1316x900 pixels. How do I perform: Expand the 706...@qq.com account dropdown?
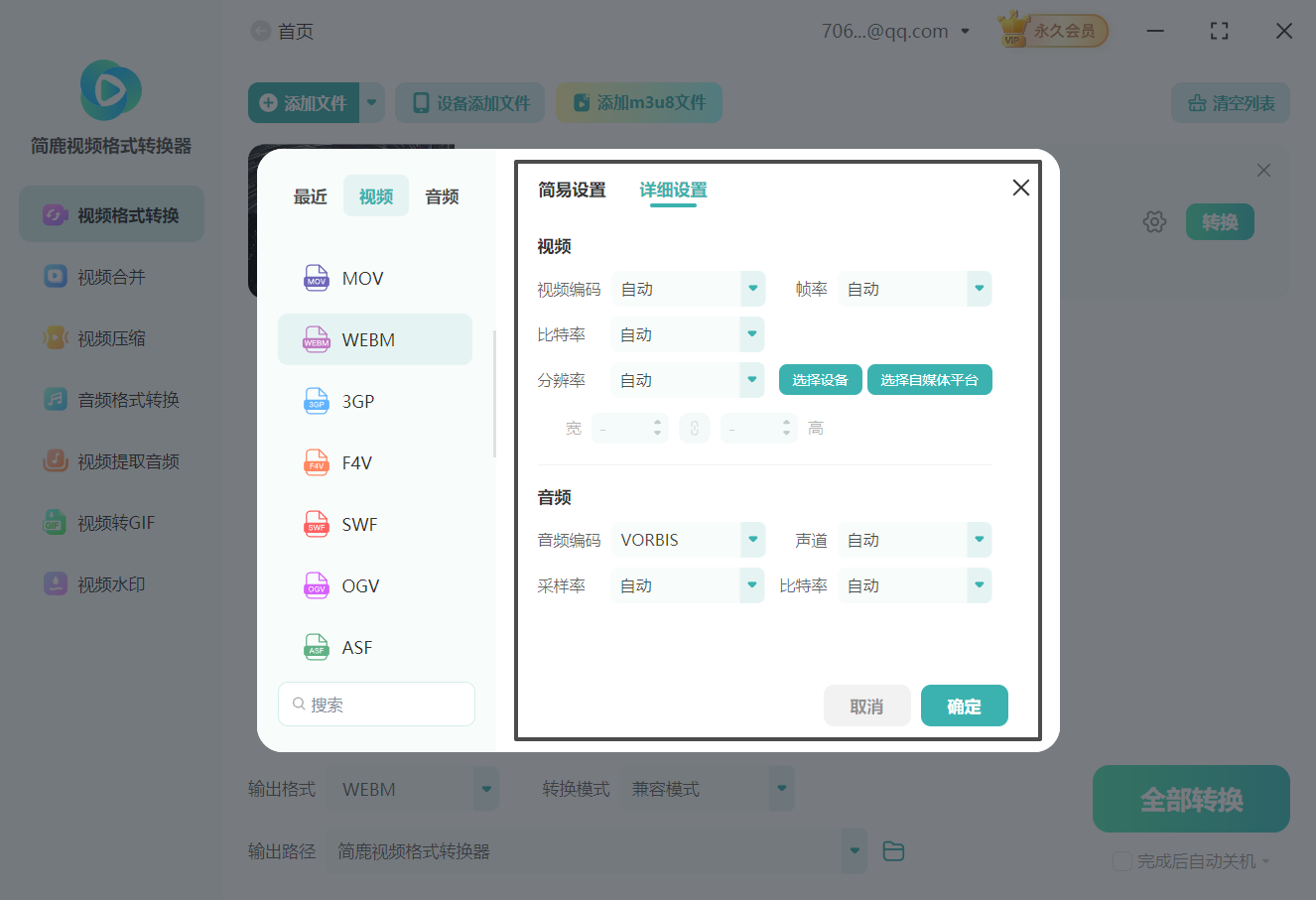coord(964,31)
